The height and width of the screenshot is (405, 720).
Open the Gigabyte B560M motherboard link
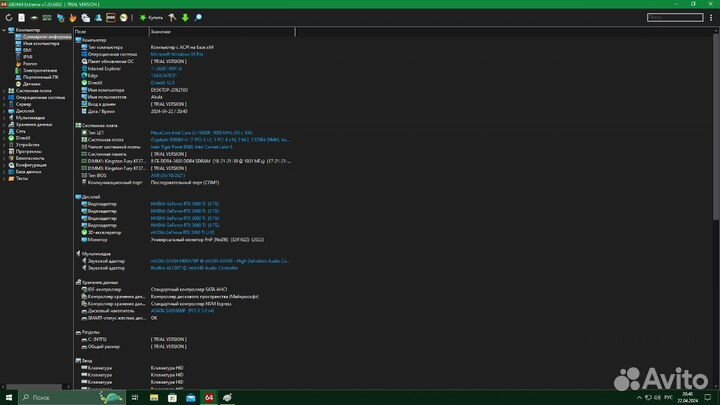coord(220,140)
